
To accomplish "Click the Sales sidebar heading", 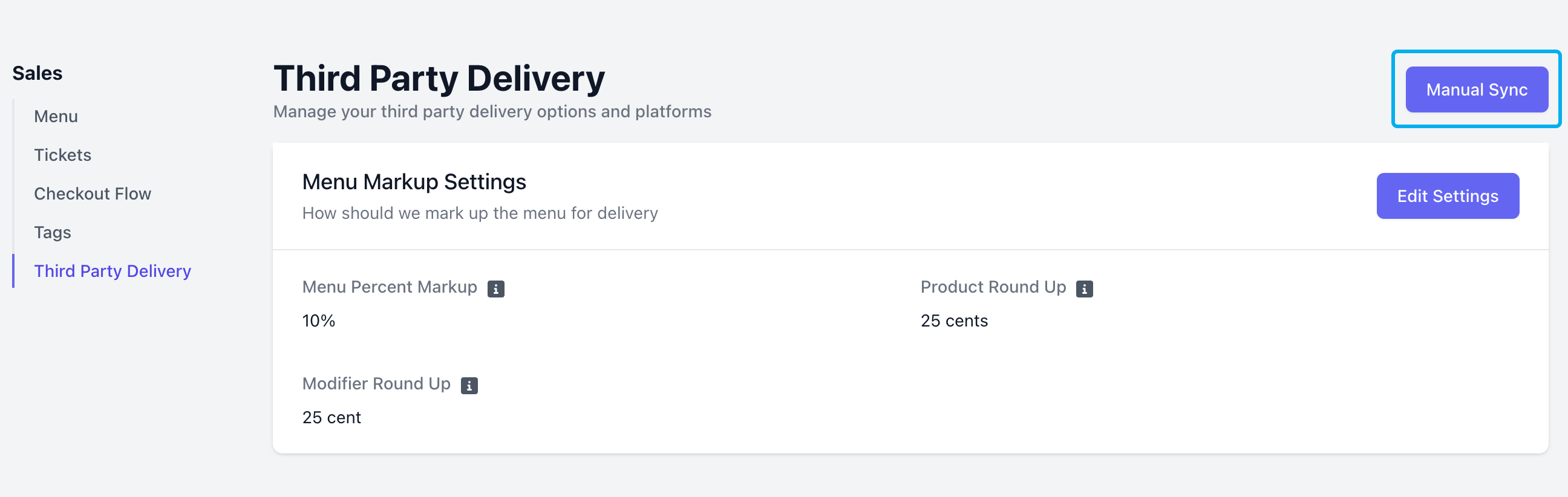I will click(x=37, y=73).
